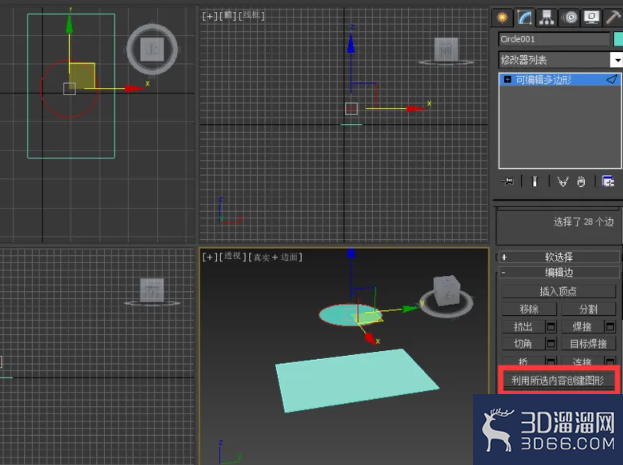Click Remove Modifier from stack icon
623x465 pixels.
pyautogui.click(x=581, y=182)
